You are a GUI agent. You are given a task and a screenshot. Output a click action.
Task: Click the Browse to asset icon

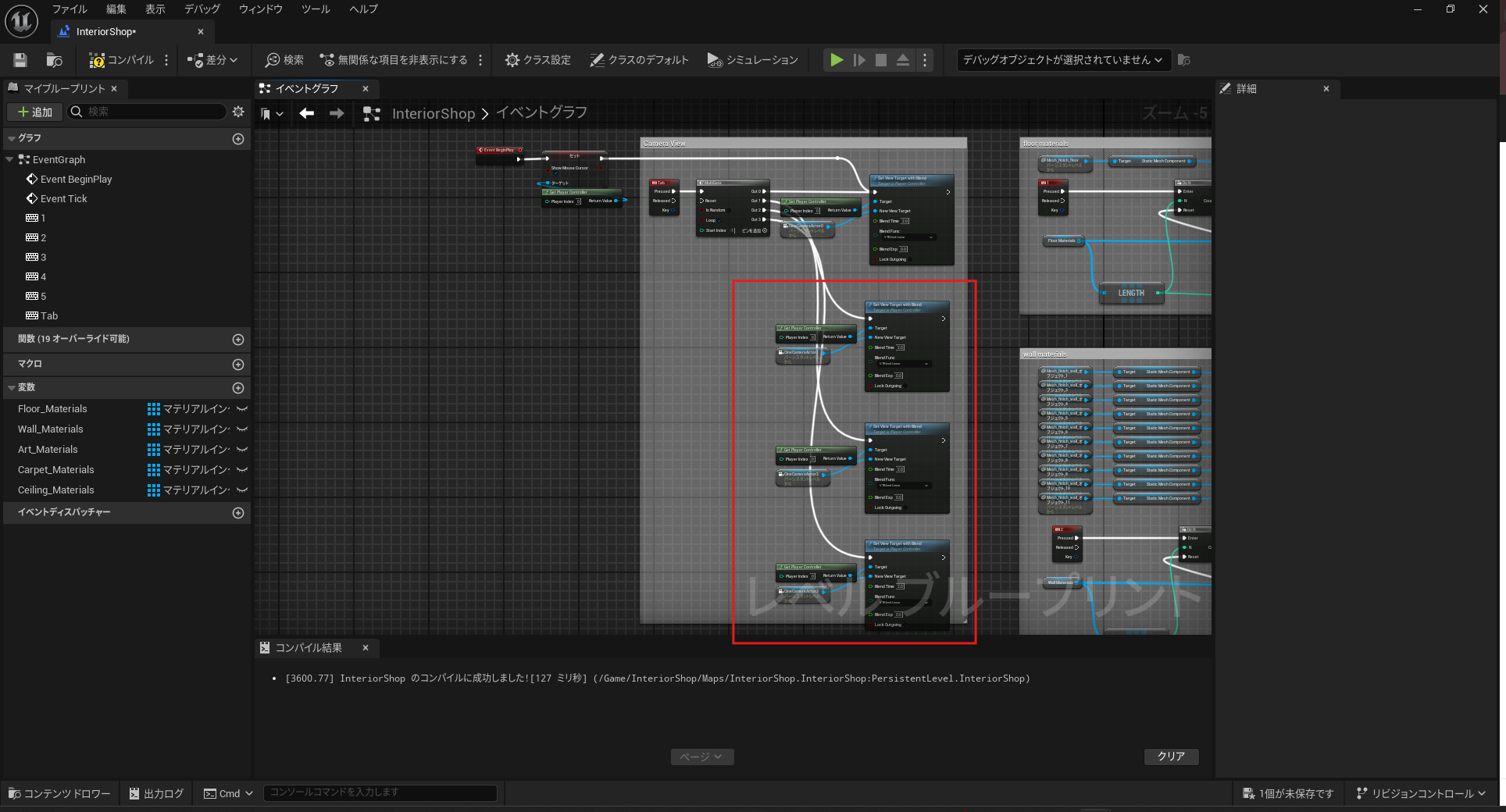54,60
